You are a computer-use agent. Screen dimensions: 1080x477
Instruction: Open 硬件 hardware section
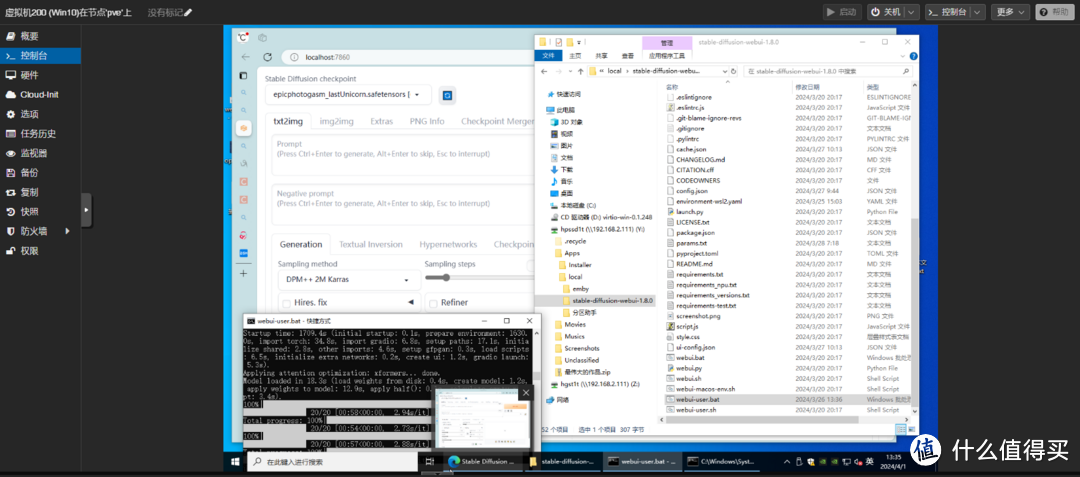click(29, 75)
